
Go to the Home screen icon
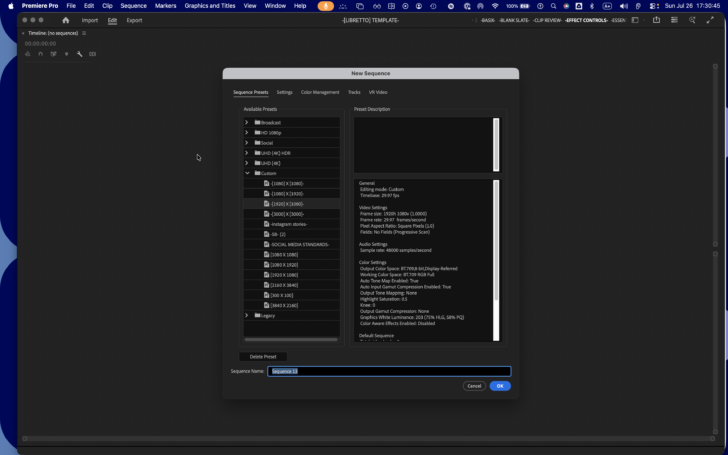(66, 20)
